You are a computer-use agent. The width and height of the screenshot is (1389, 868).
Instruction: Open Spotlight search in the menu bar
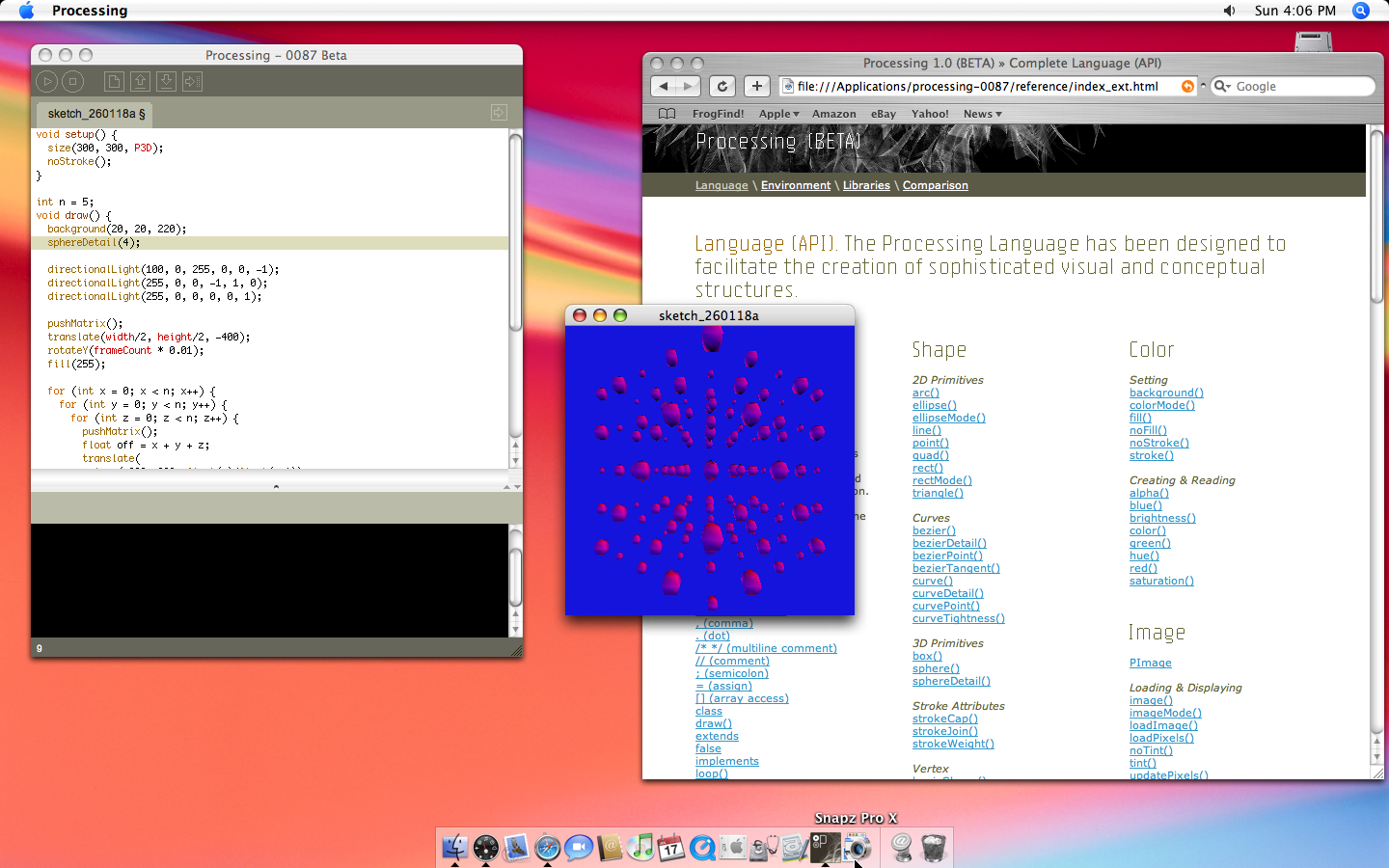point(1361,11)
